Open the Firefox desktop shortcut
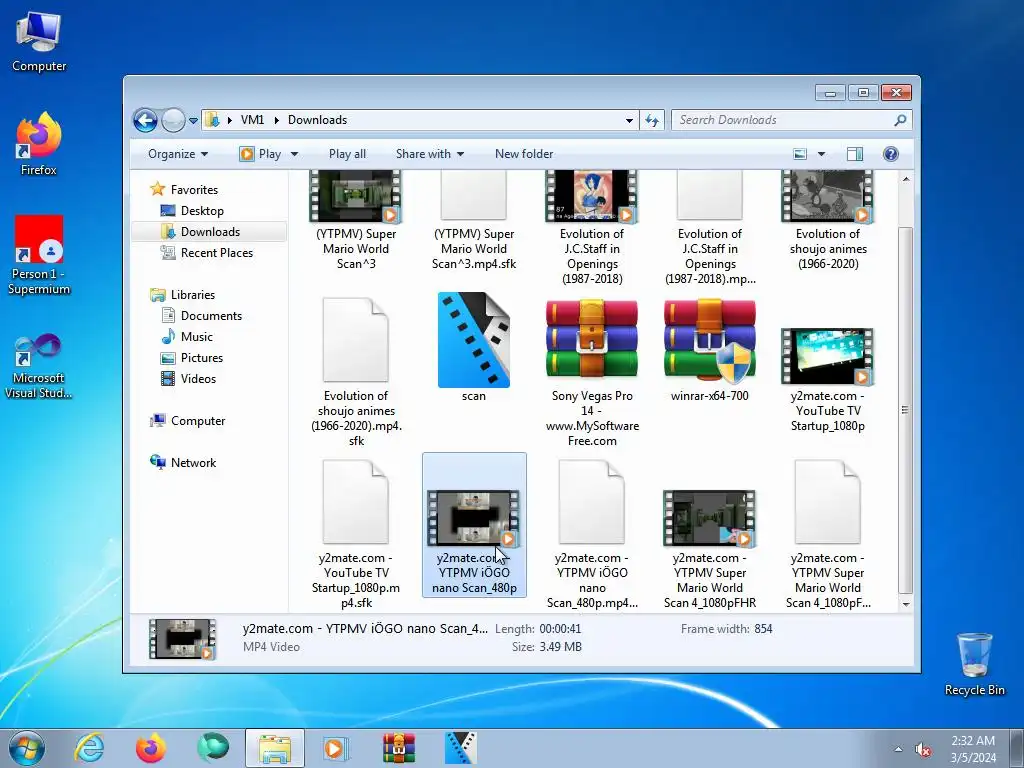The image size is (1024, 768). [x=39, y=144]
